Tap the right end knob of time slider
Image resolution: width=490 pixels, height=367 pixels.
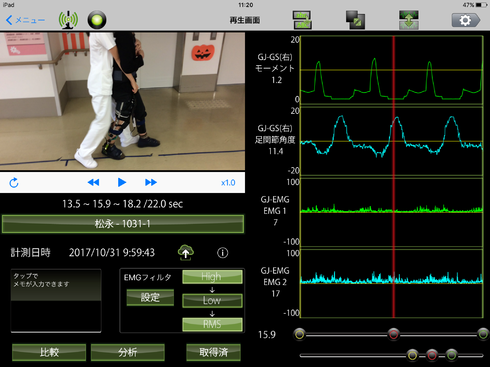pos(483,334)
